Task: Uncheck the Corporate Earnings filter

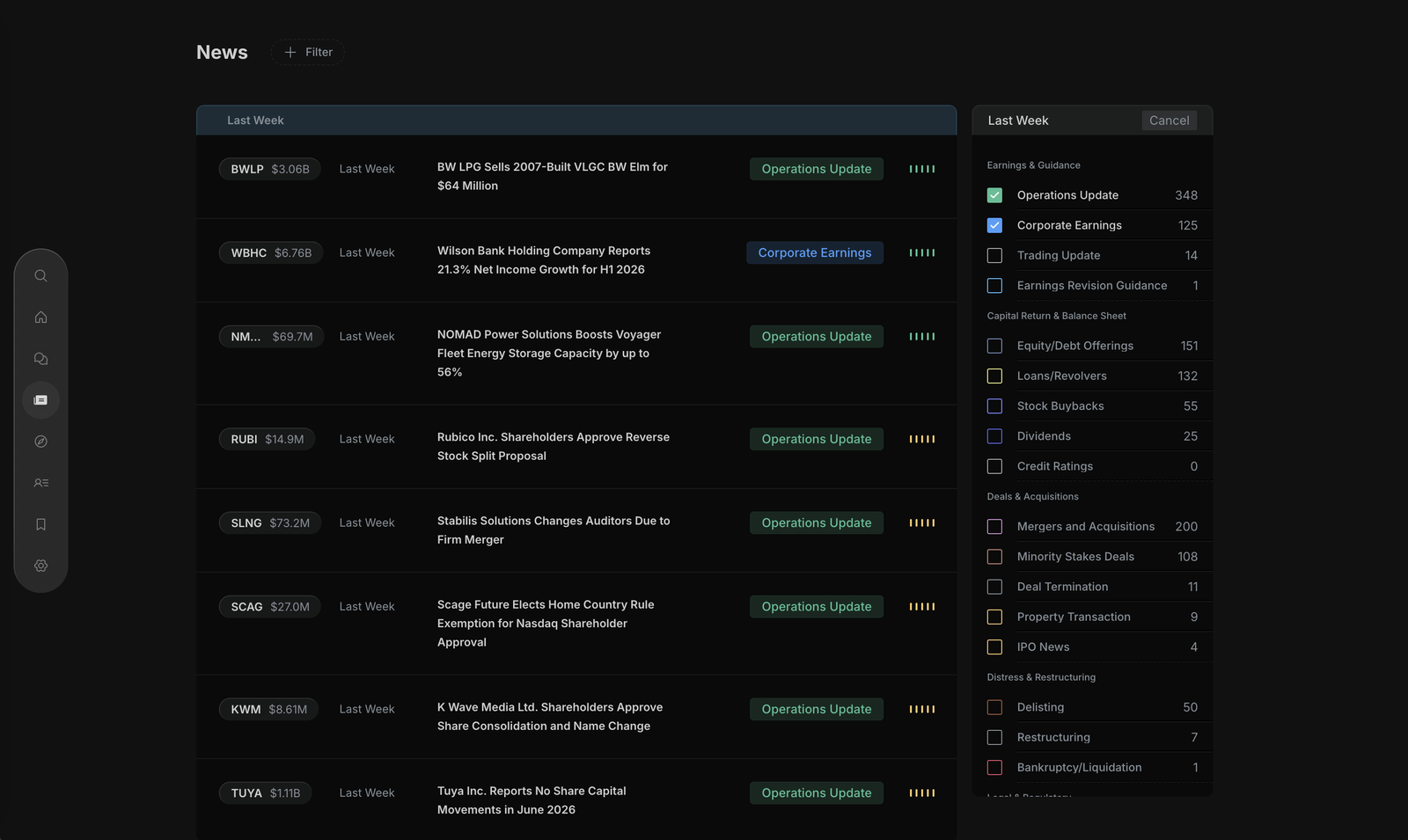Action: (994, 225)
